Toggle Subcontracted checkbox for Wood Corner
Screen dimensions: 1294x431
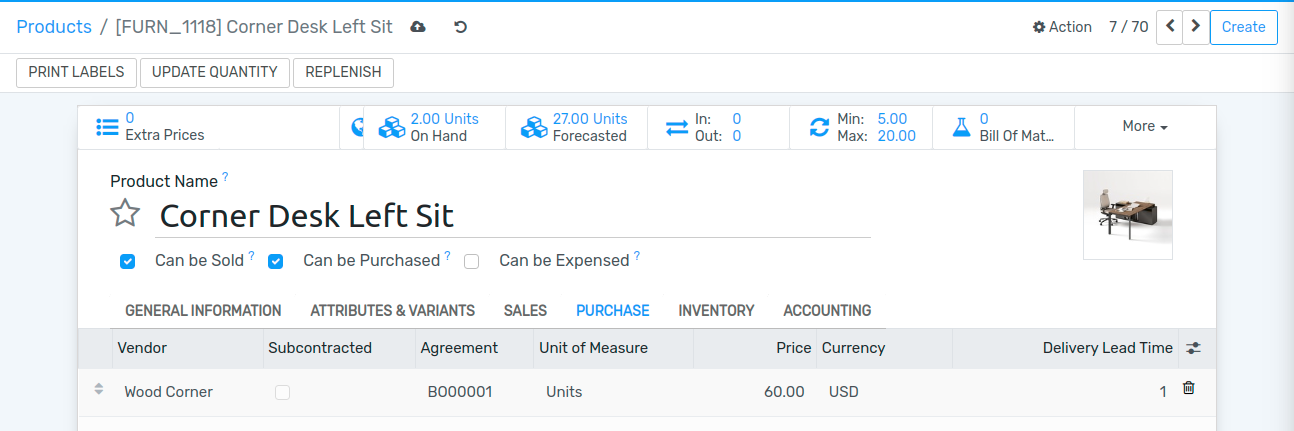(x=282, y=393)
